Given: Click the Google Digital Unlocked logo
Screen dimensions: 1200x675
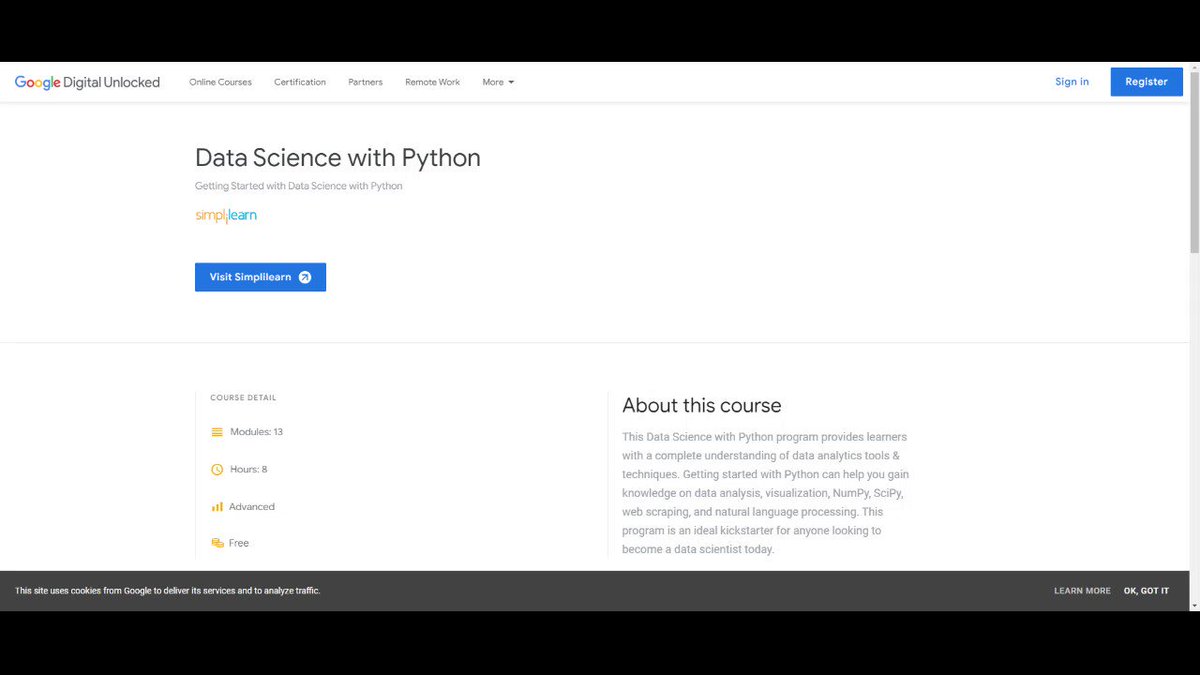Looking at the screenshot, I should point(87,82).
